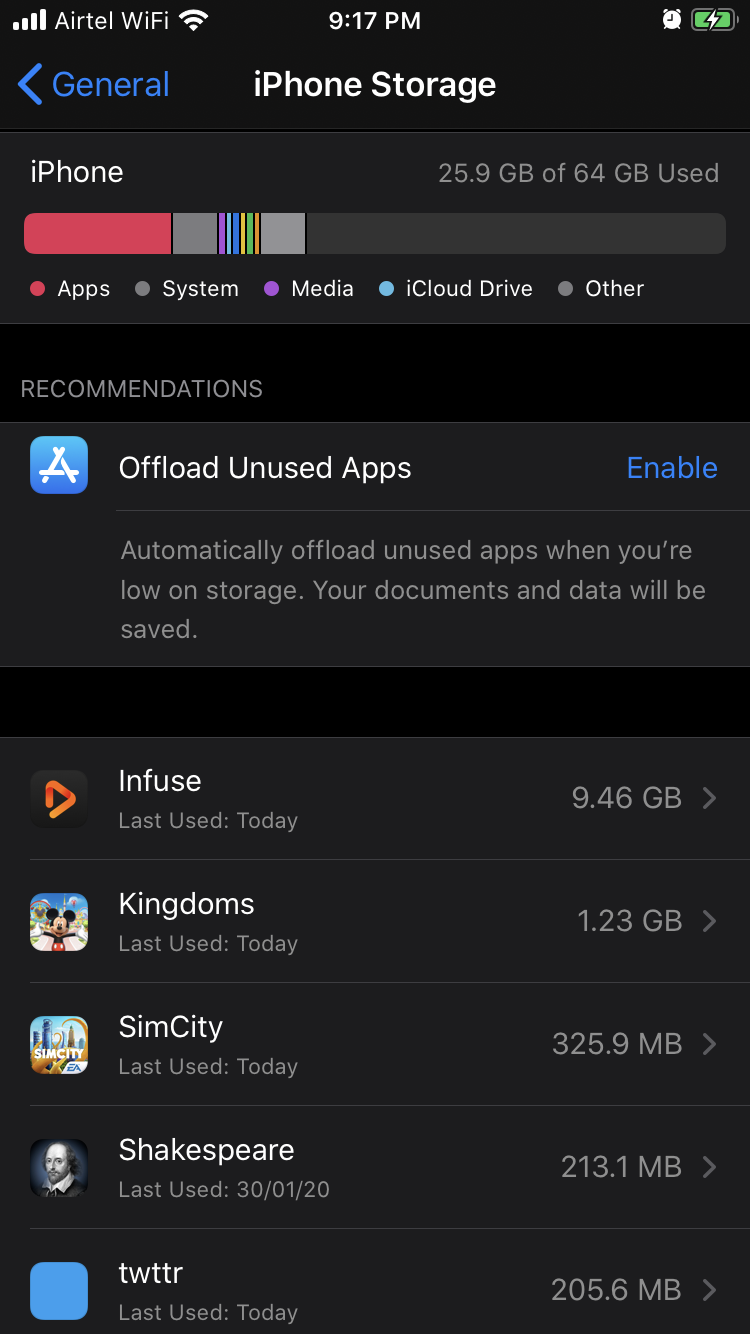The height and width of the screenshot is (1334, 750).
Task: Tap the Shakespeare portrait app icon
Action: [59, 1167]
